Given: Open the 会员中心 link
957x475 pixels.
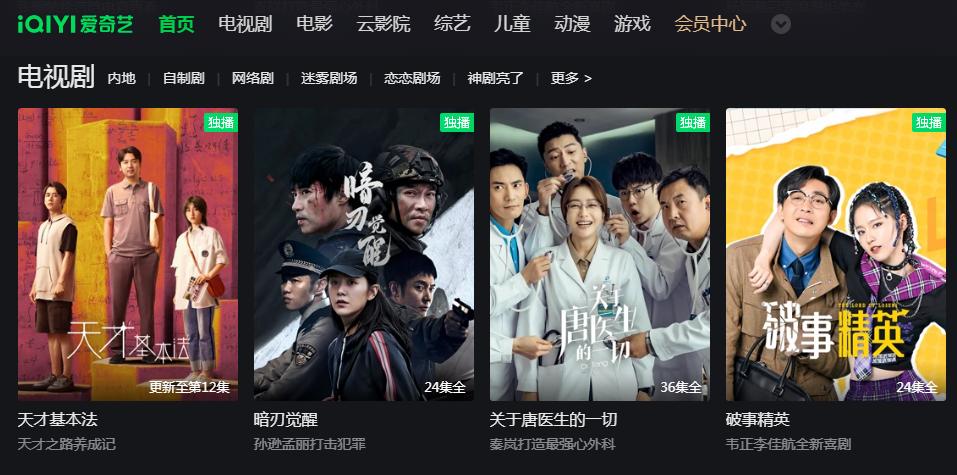Looking at the screenshot, I should 710,24.
